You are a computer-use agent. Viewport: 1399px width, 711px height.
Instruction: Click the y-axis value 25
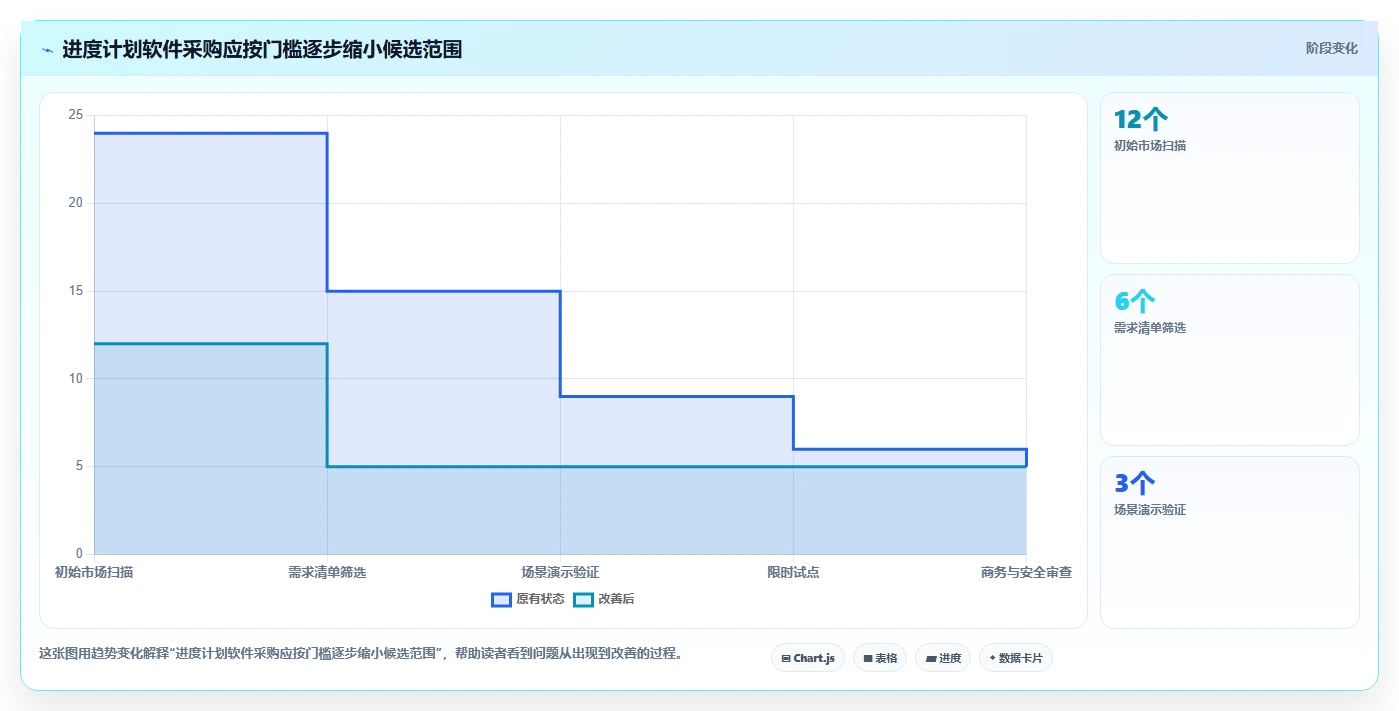point(76,115)
